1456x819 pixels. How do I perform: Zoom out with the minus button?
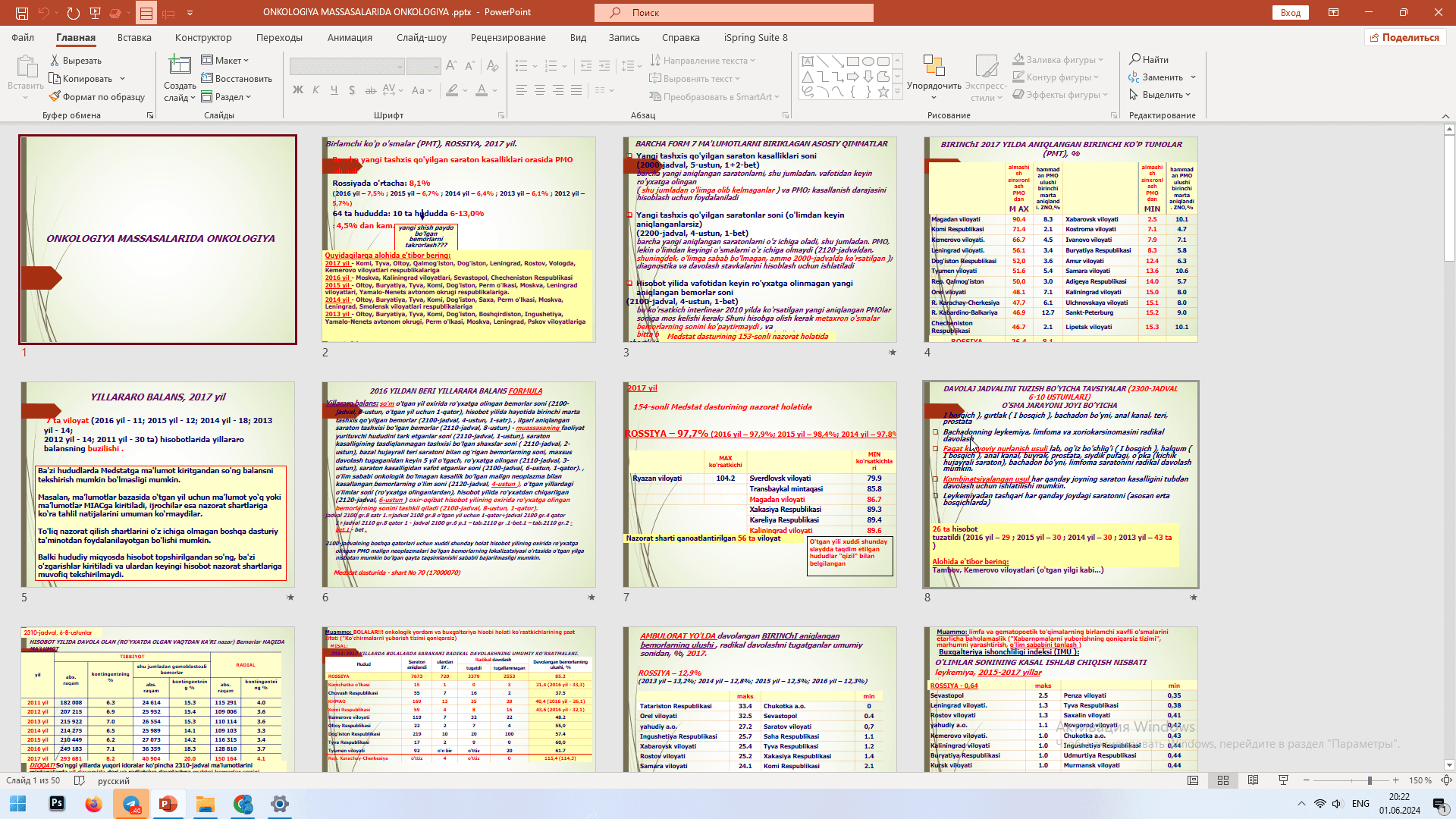(1306, 780)
